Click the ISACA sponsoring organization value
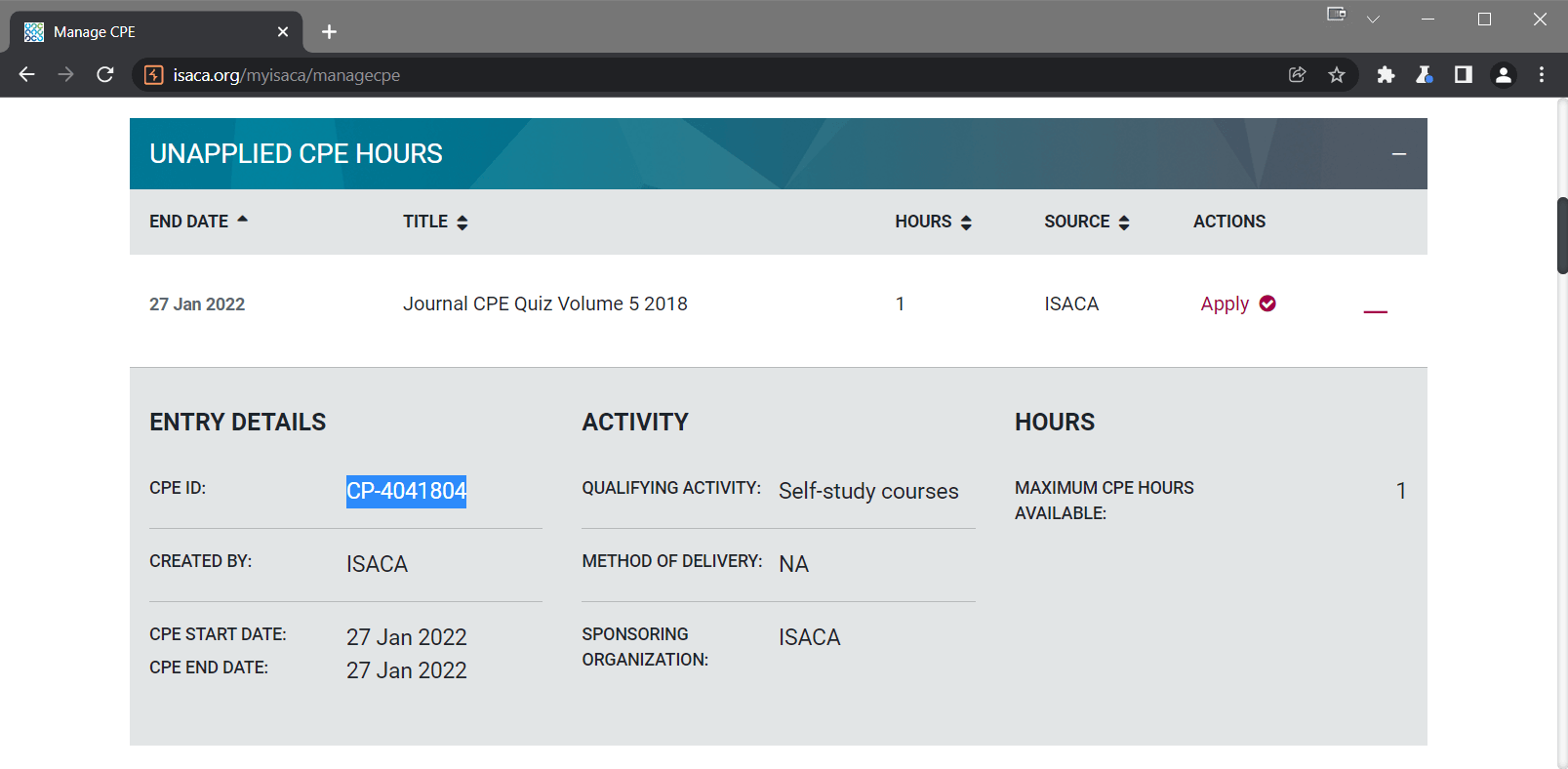 click(x=809, y=637)
